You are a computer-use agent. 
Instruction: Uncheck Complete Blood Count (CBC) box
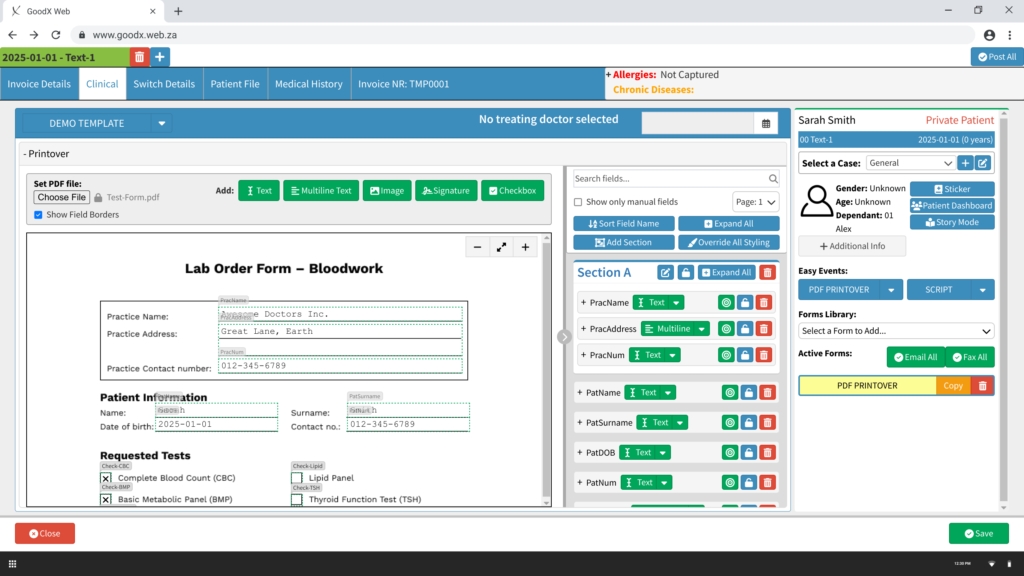click(x=106, y=478)
